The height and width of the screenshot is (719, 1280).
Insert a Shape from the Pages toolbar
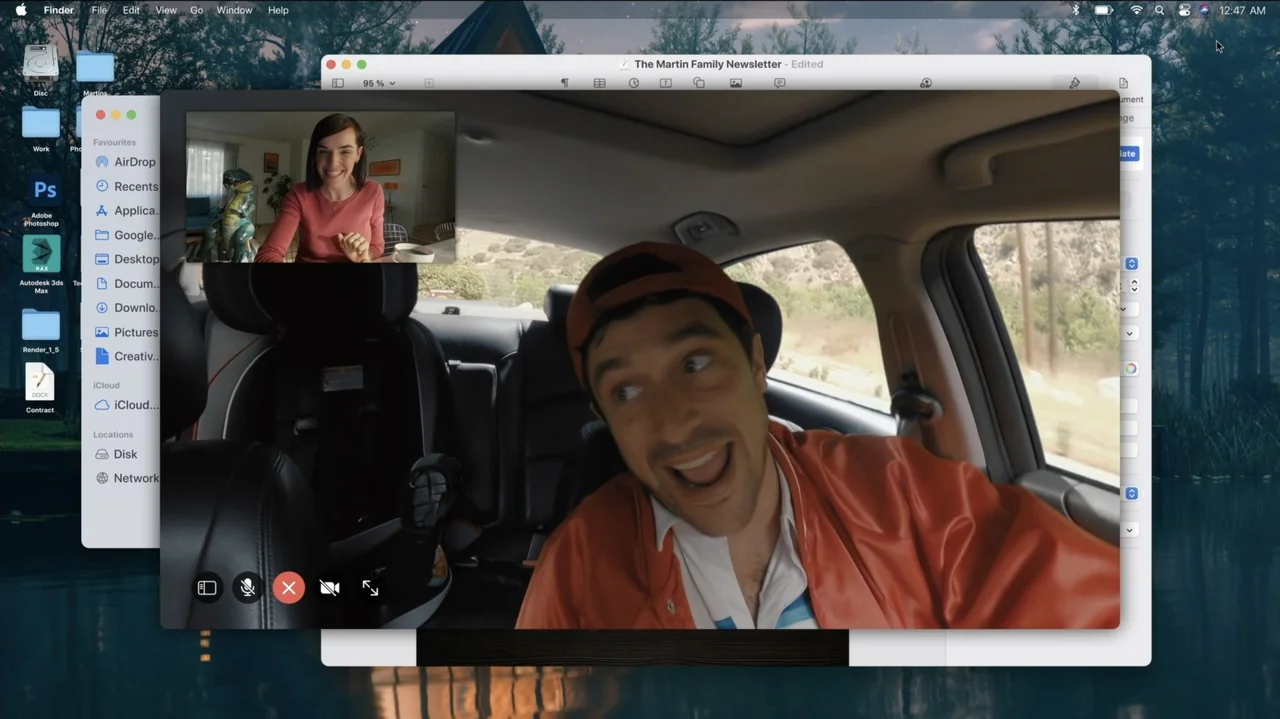tap(699, 84)
